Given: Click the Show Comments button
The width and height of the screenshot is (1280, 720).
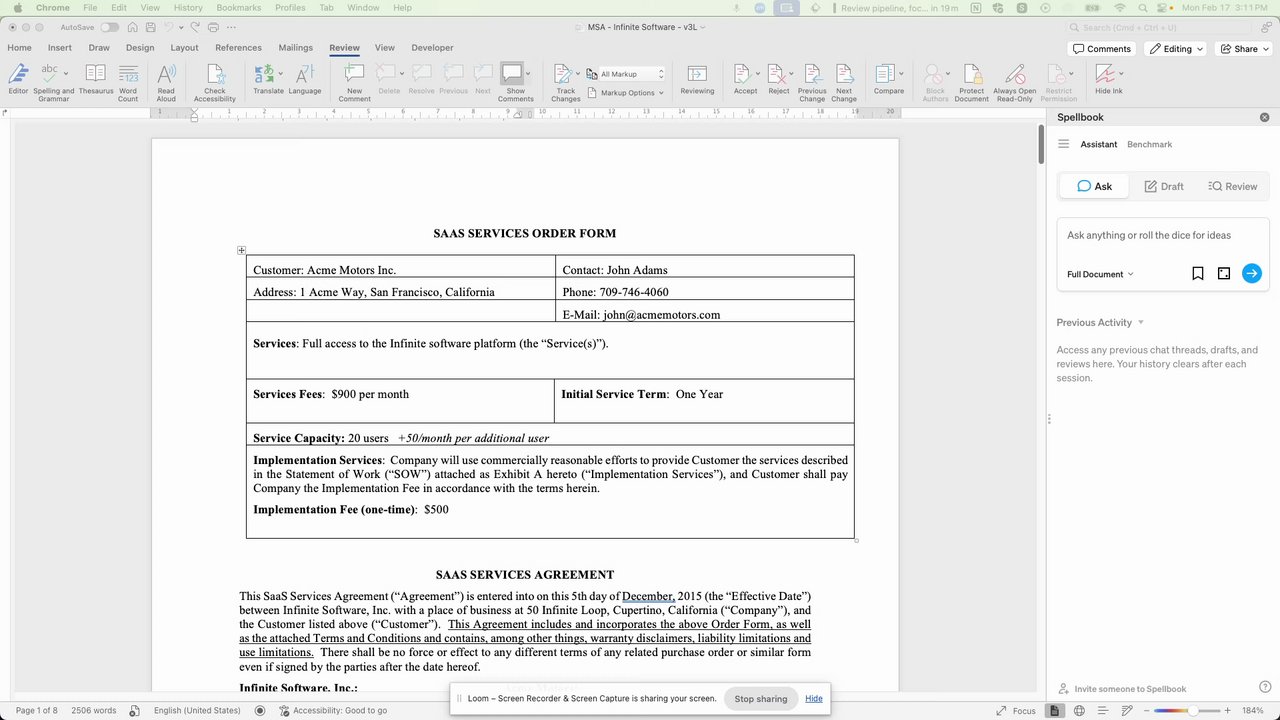Looking at the screenshot, I should point(515,82).
